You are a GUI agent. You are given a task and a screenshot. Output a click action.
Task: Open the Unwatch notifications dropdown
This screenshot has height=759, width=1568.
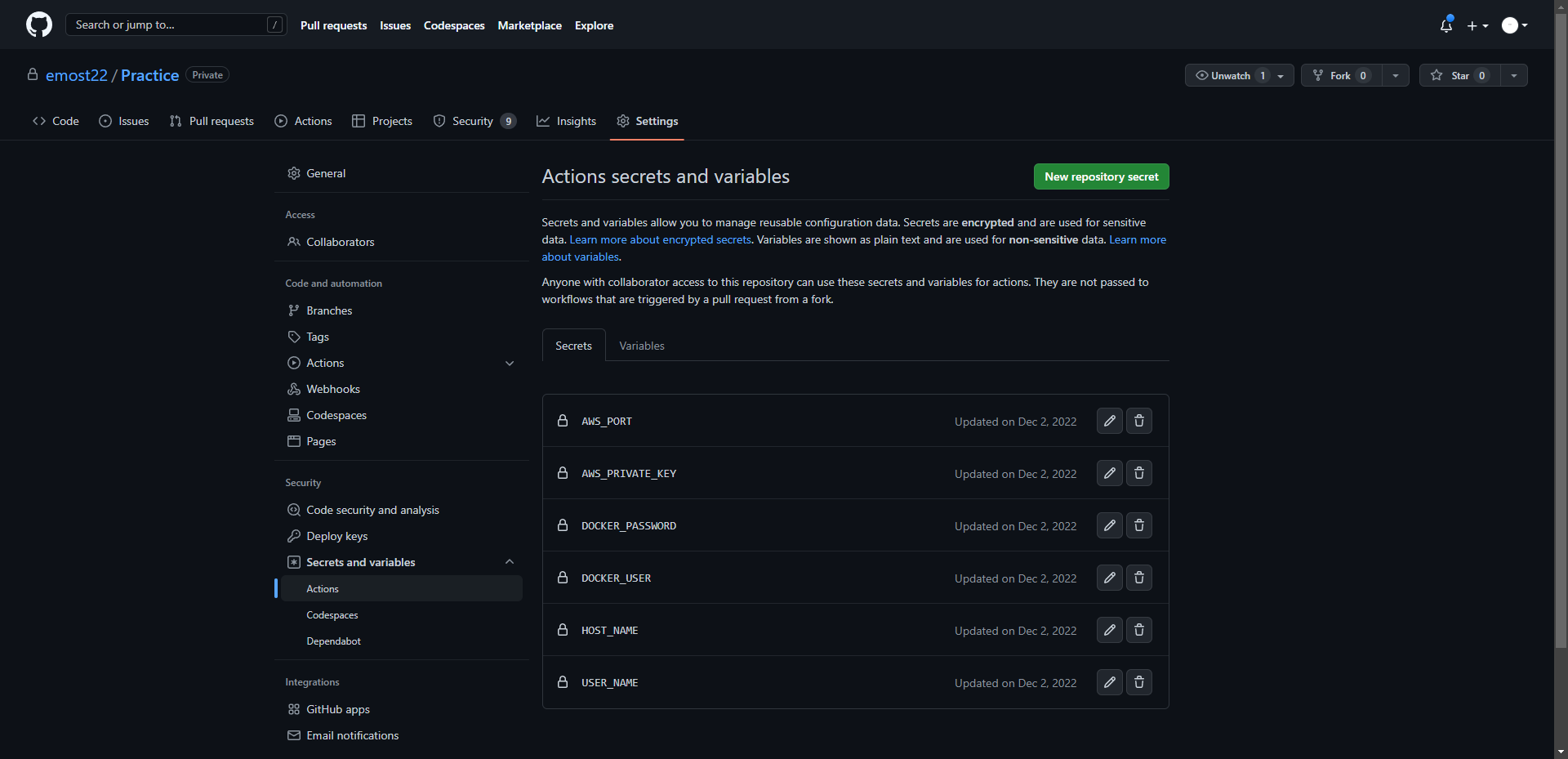(1239, 75)
